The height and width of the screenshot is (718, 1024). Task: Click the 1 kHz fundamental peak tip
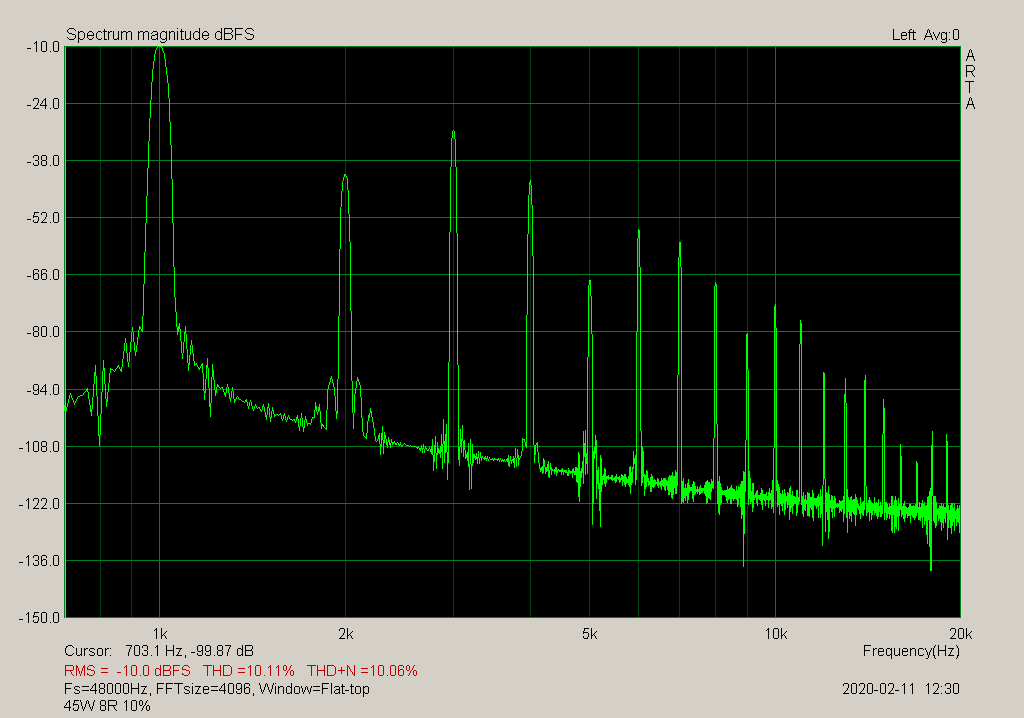pyautogui.click(x=159, y=48)
